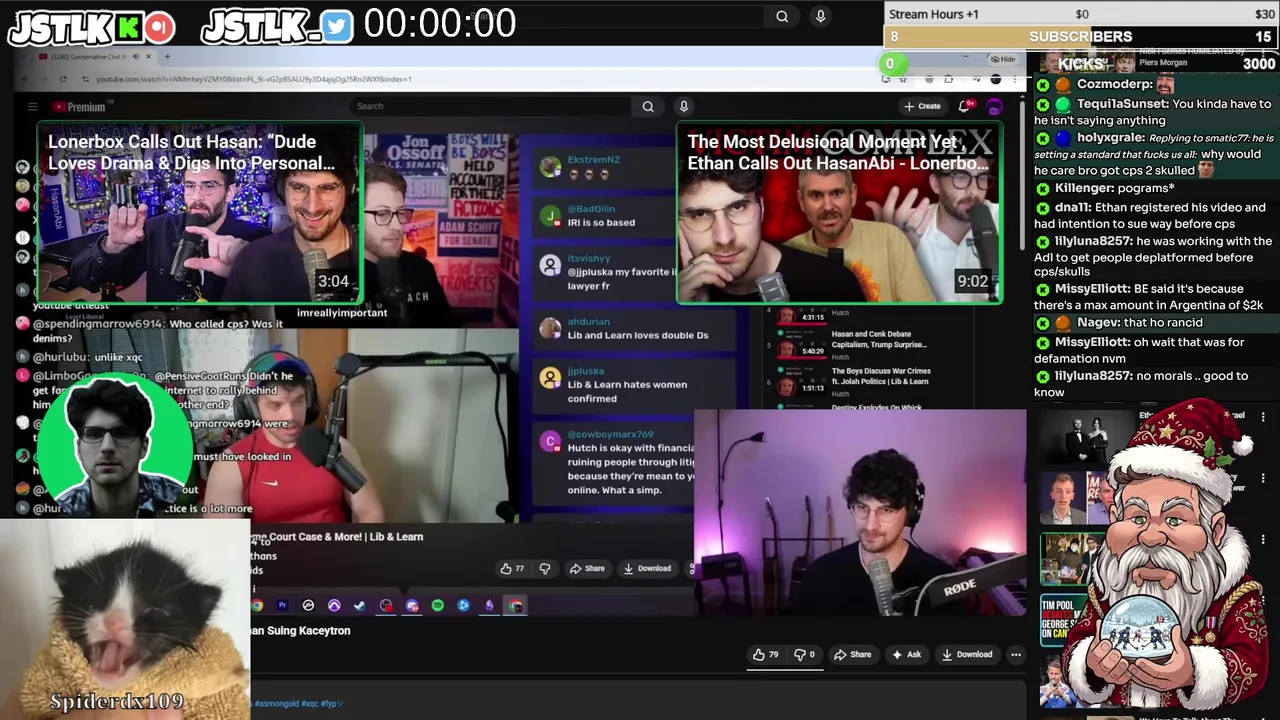Open options for the third recommended video

tap(1263, 540)
